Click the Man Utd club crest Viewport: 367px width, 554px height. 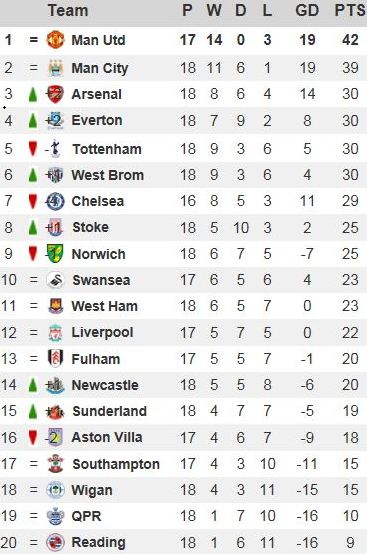pos(55,40)
